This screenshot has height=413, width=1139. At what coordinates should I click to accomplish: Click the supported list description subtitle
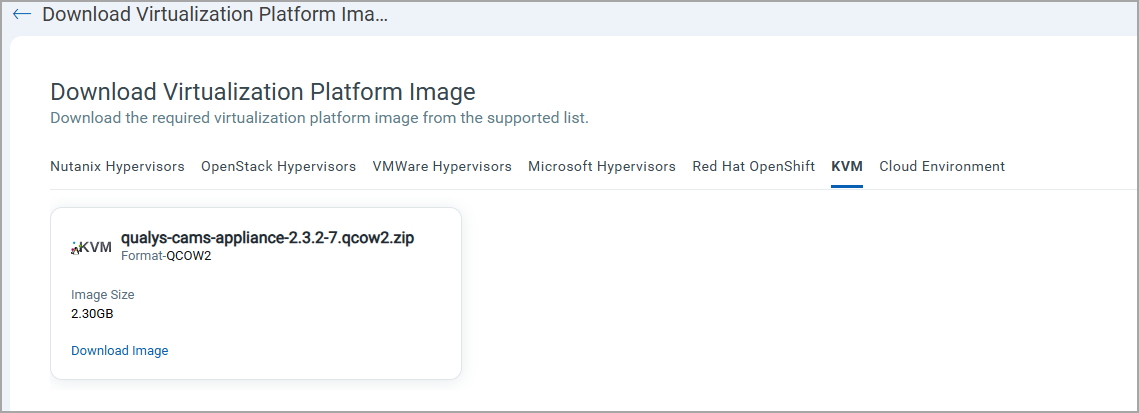coord(320,118)
